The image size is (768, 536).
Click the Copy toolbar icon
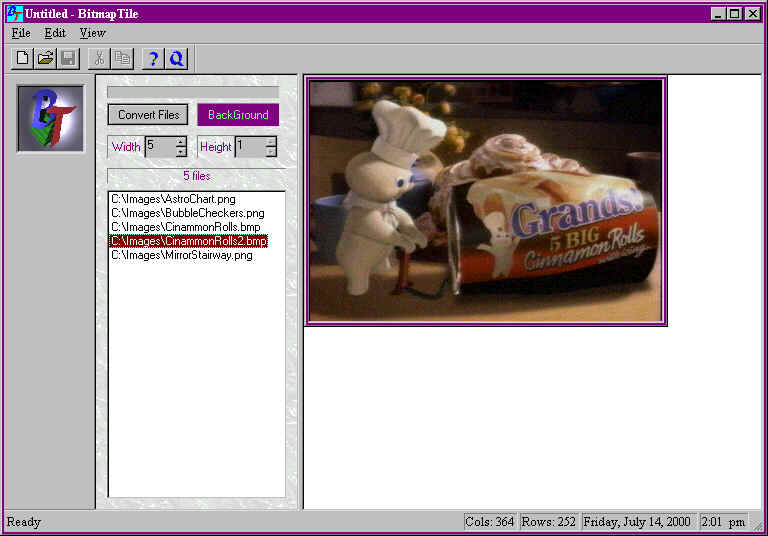[123, 59]
